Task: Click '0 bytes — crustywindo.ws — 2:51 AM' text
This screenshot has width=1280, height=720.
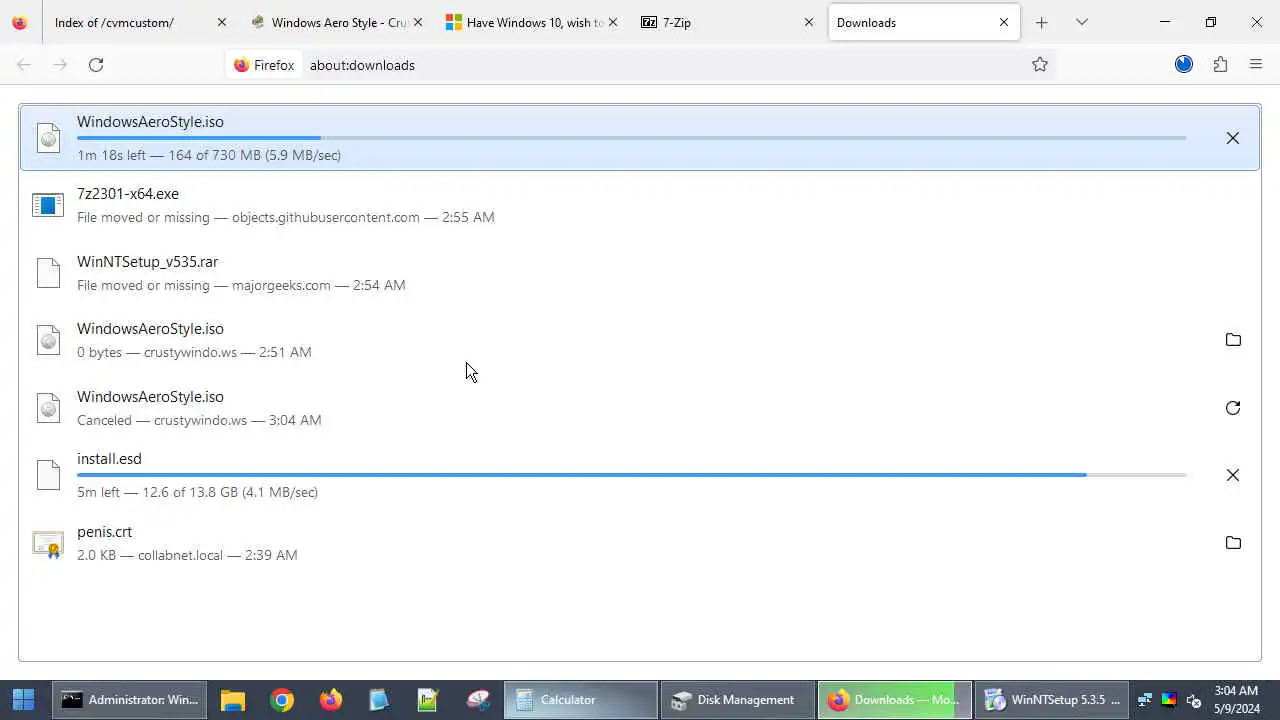Action: pyautogui.click(x=194, y=352)
